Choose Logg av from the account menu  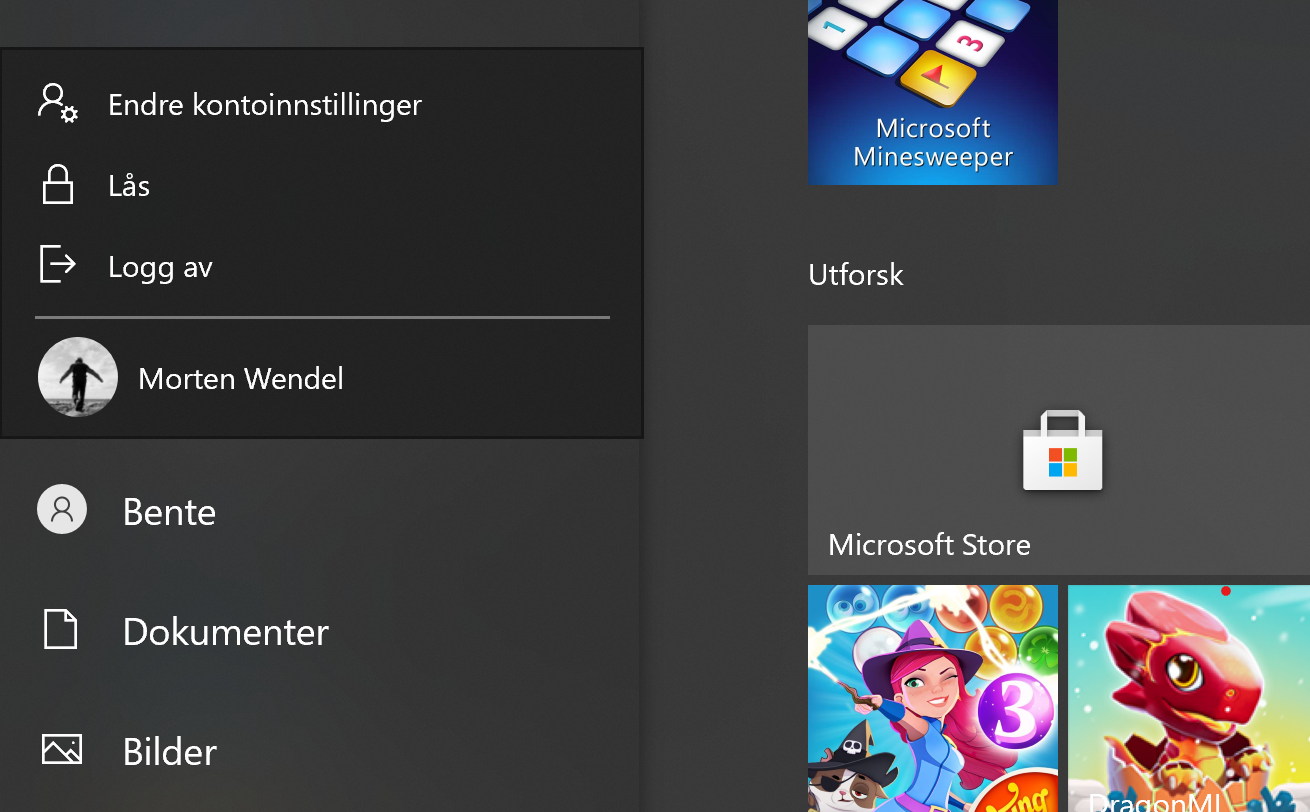click(160, 266)
